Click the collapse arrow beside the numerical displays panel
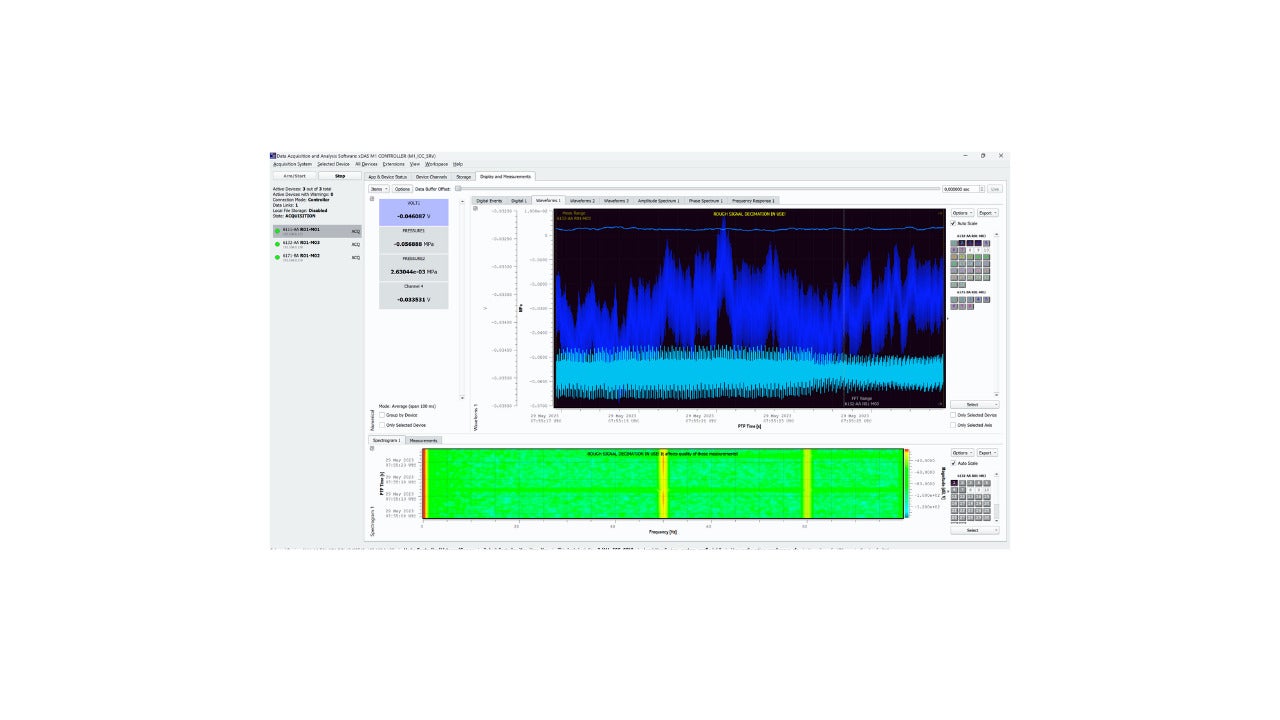This screenshot has width=1280, height=720. point(462,201)
